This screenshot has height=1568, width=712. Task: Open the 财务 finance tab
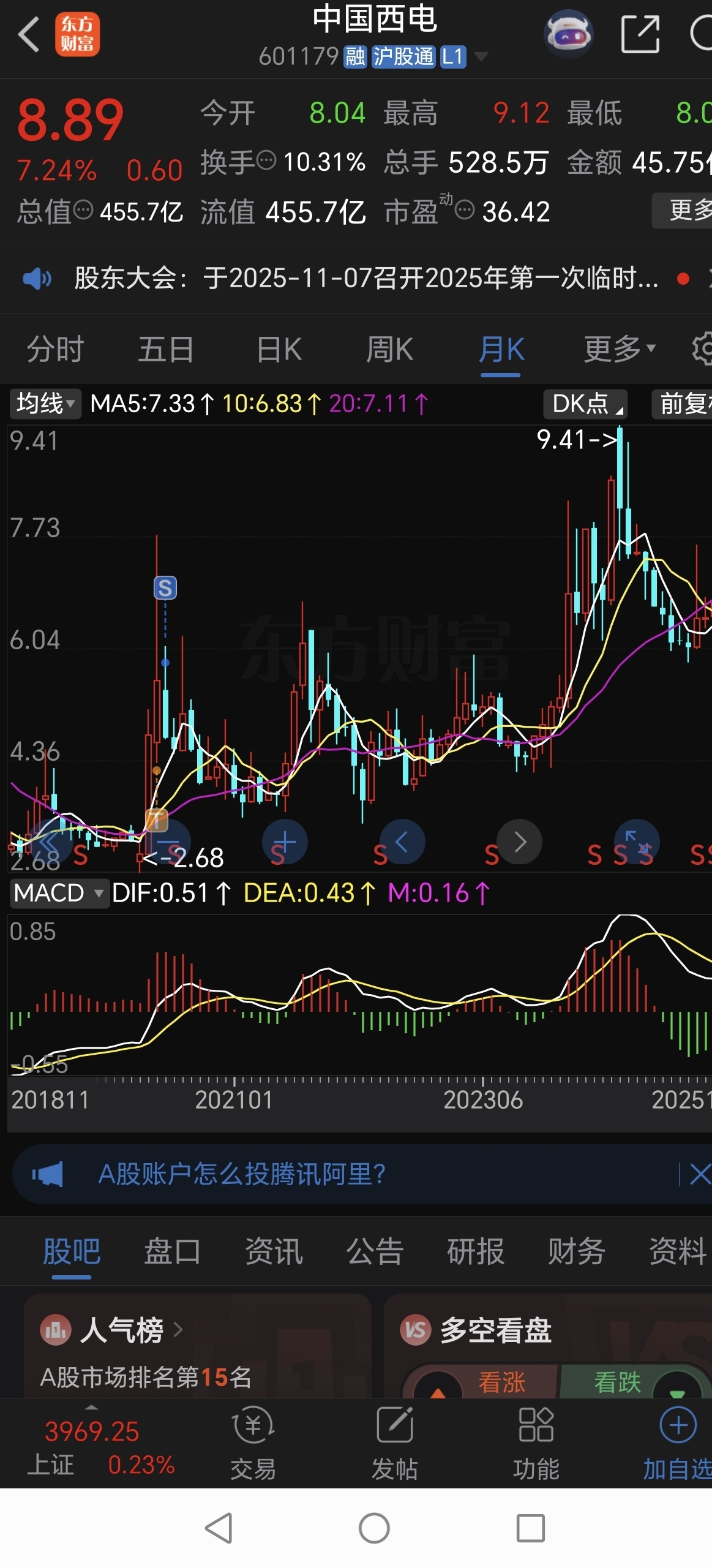click(x=577, y=1251)
